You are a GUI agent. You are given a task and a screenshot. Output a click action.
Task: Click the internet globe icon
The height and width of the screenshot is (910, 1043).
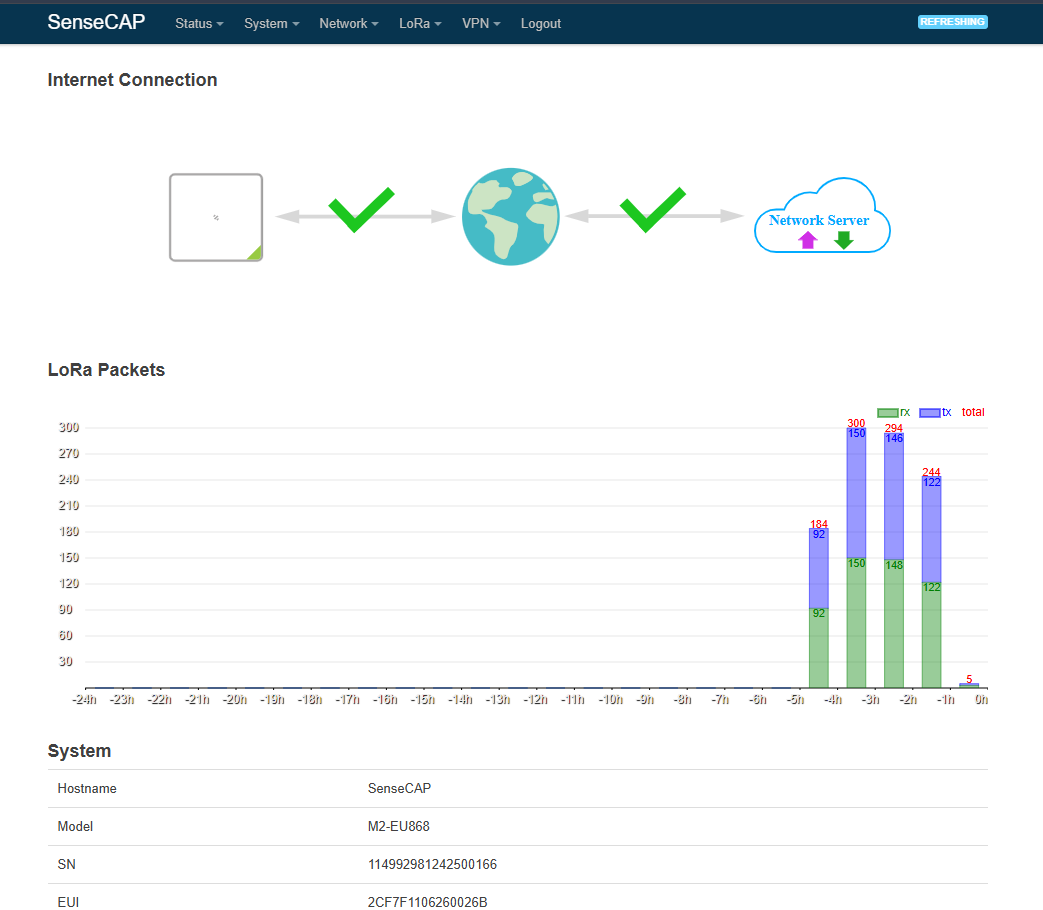pos(510,217)
